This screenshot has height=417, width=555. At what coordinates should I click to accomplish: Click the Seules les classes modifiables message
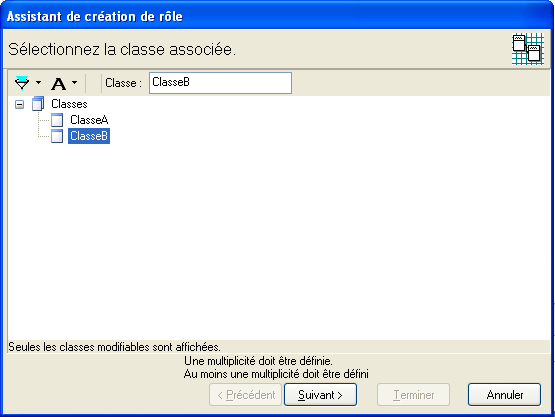tap(114, 347)
